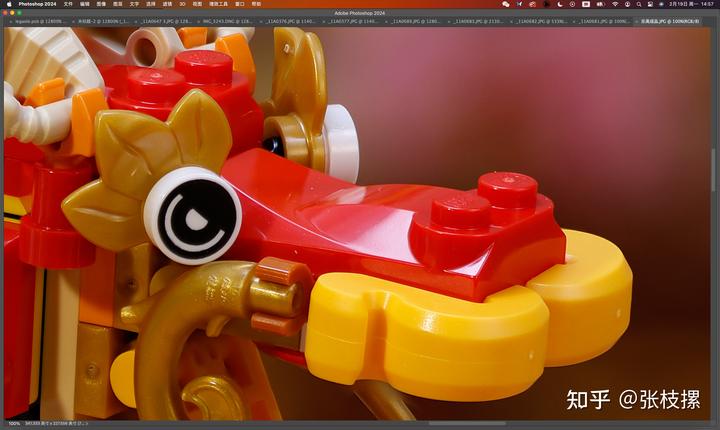Open the 图层 (Layer) menu
This screenshot has height=430, width=720.
(118, 4)
